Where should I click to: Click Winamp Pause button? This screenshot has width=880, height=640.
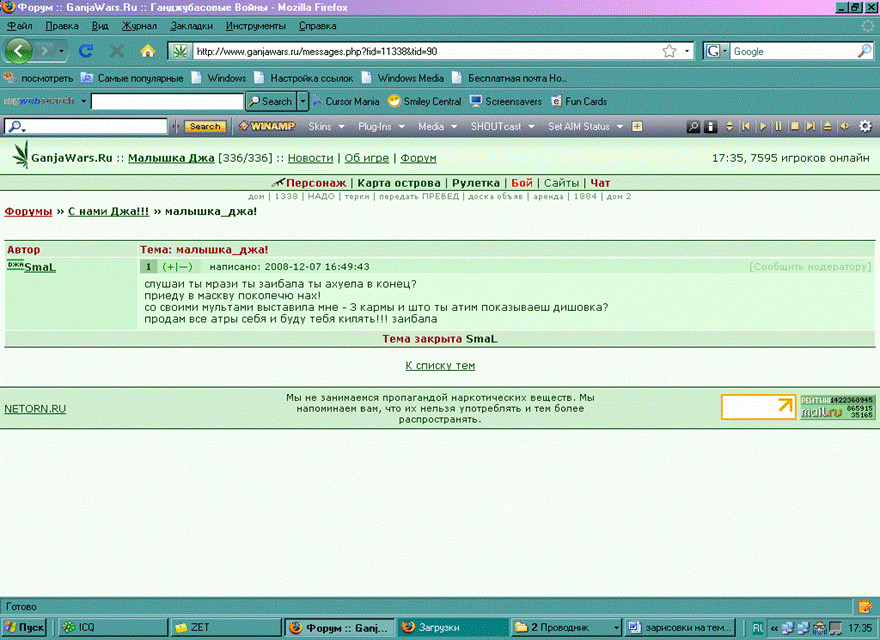(778, 126)
